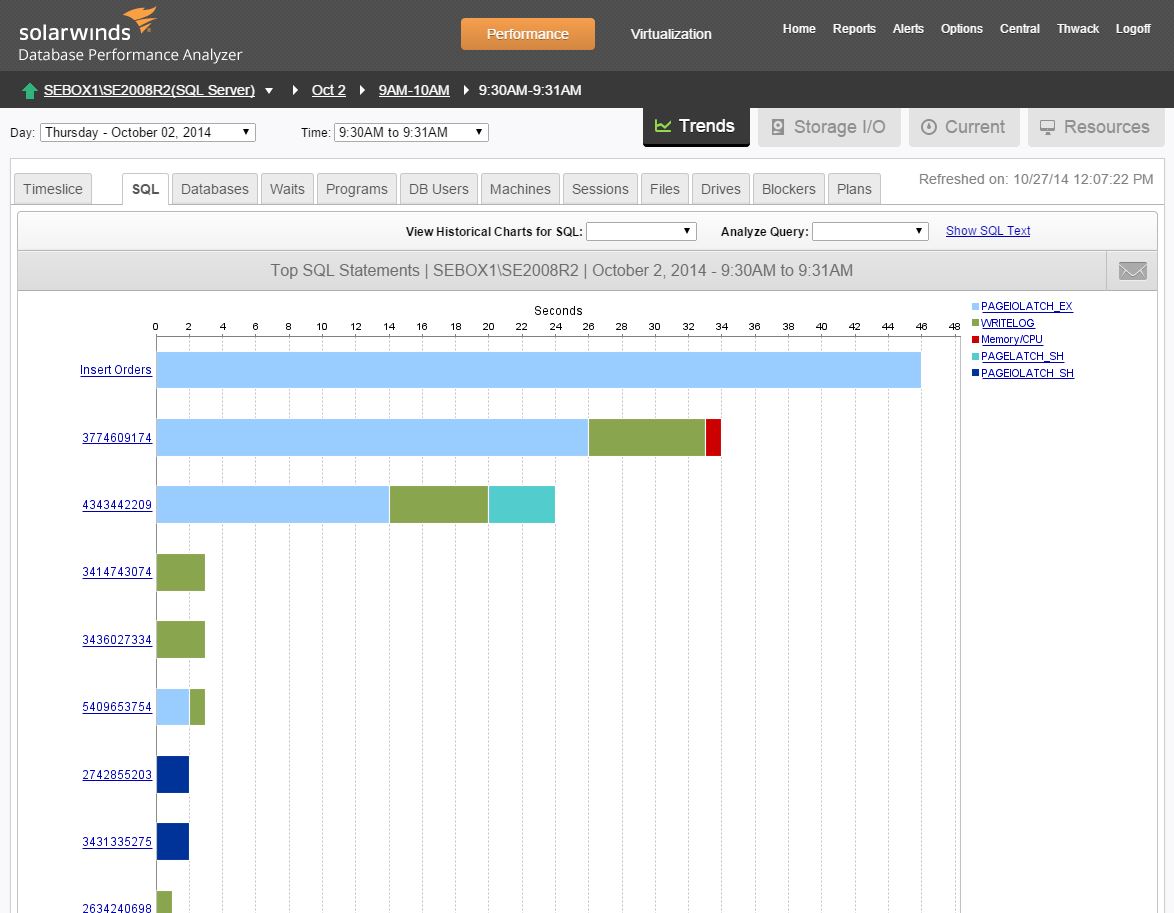The height and width of the screenshot is (913, 1174).
Task: Click the Insert Orders light blue bar
Action: (x=538, y=370)
